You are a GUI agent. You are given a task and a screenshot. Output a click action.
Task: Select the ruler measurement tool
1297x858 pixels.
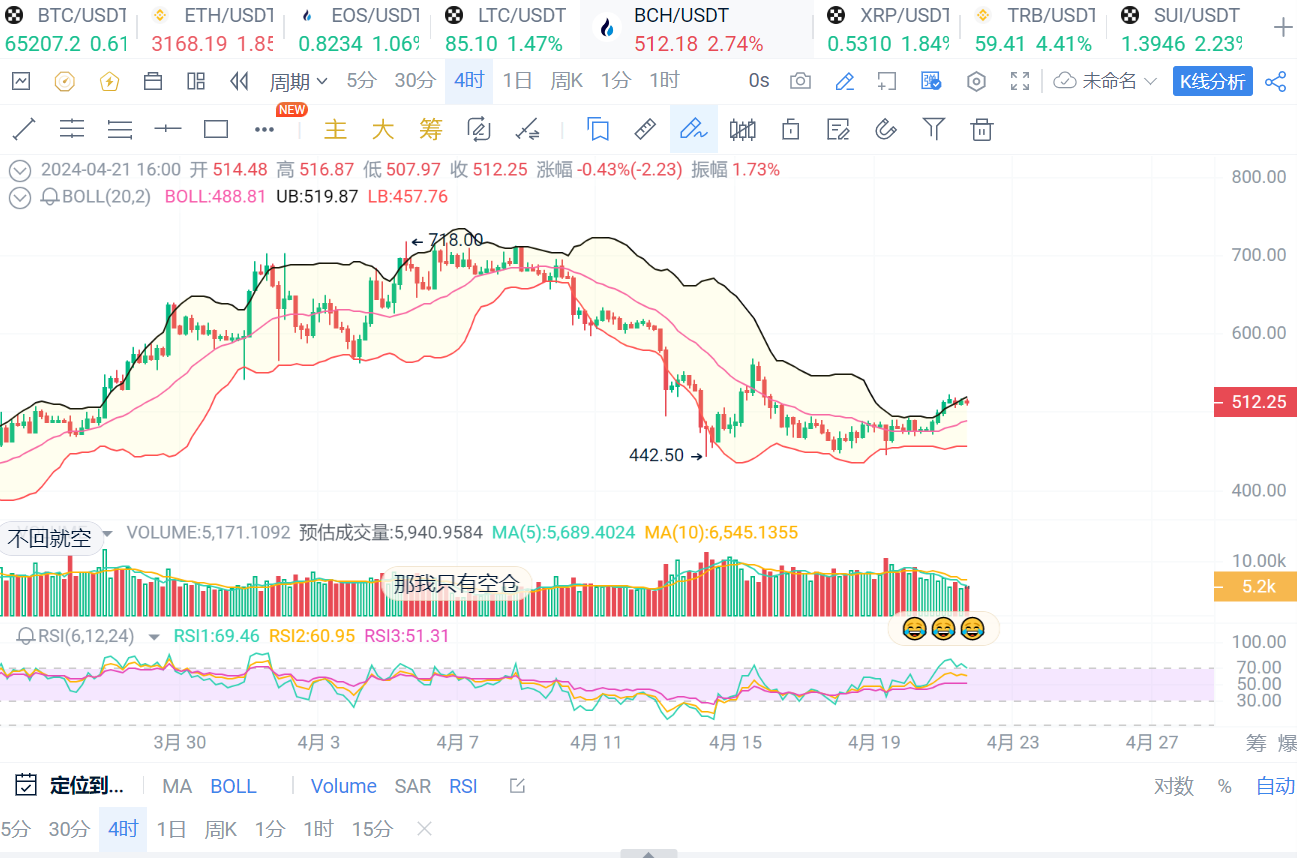645,129
